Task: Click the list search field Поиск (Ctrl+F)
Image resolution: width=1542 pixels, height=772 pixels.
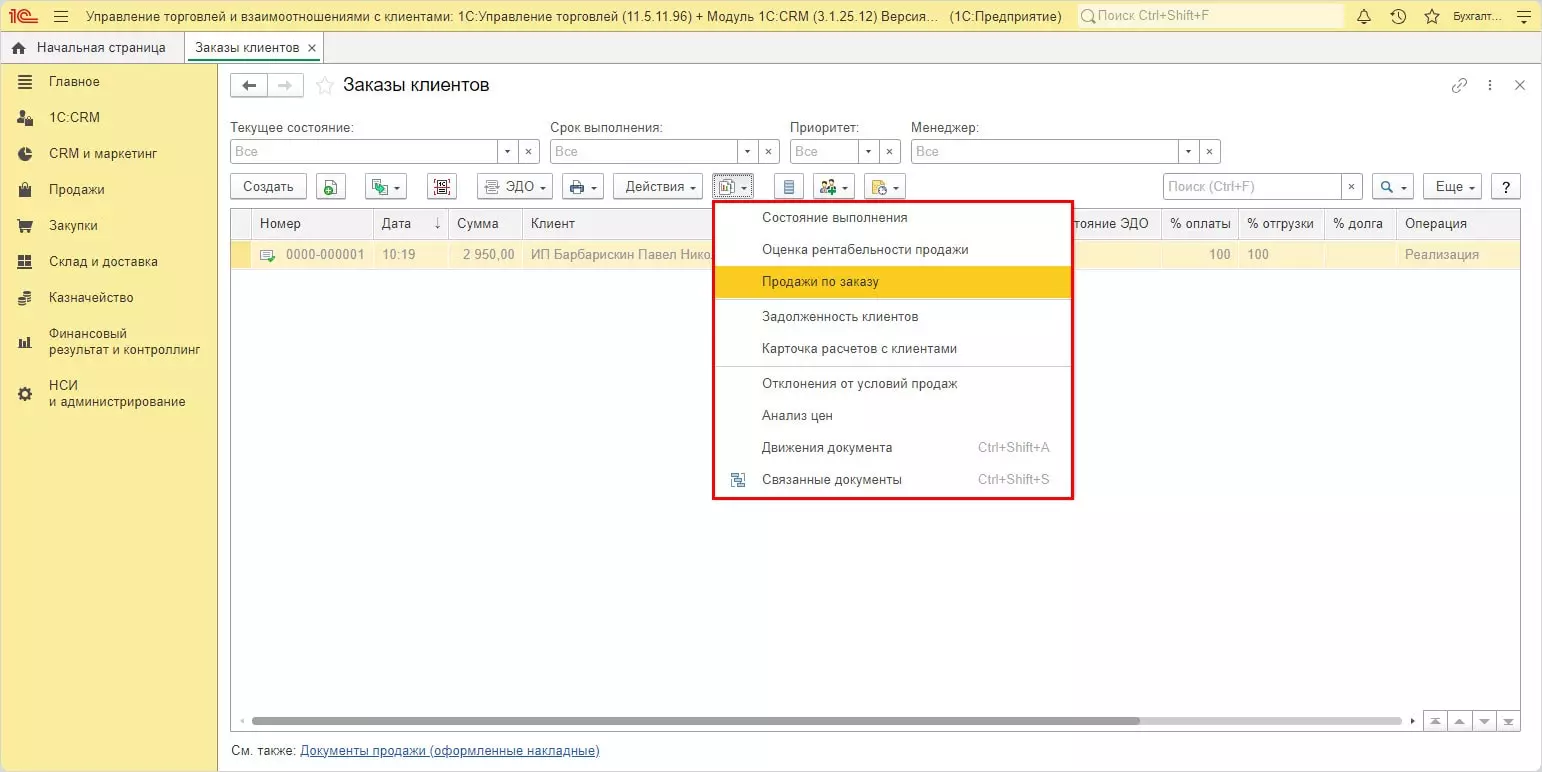Action: tap(1252, 187)
